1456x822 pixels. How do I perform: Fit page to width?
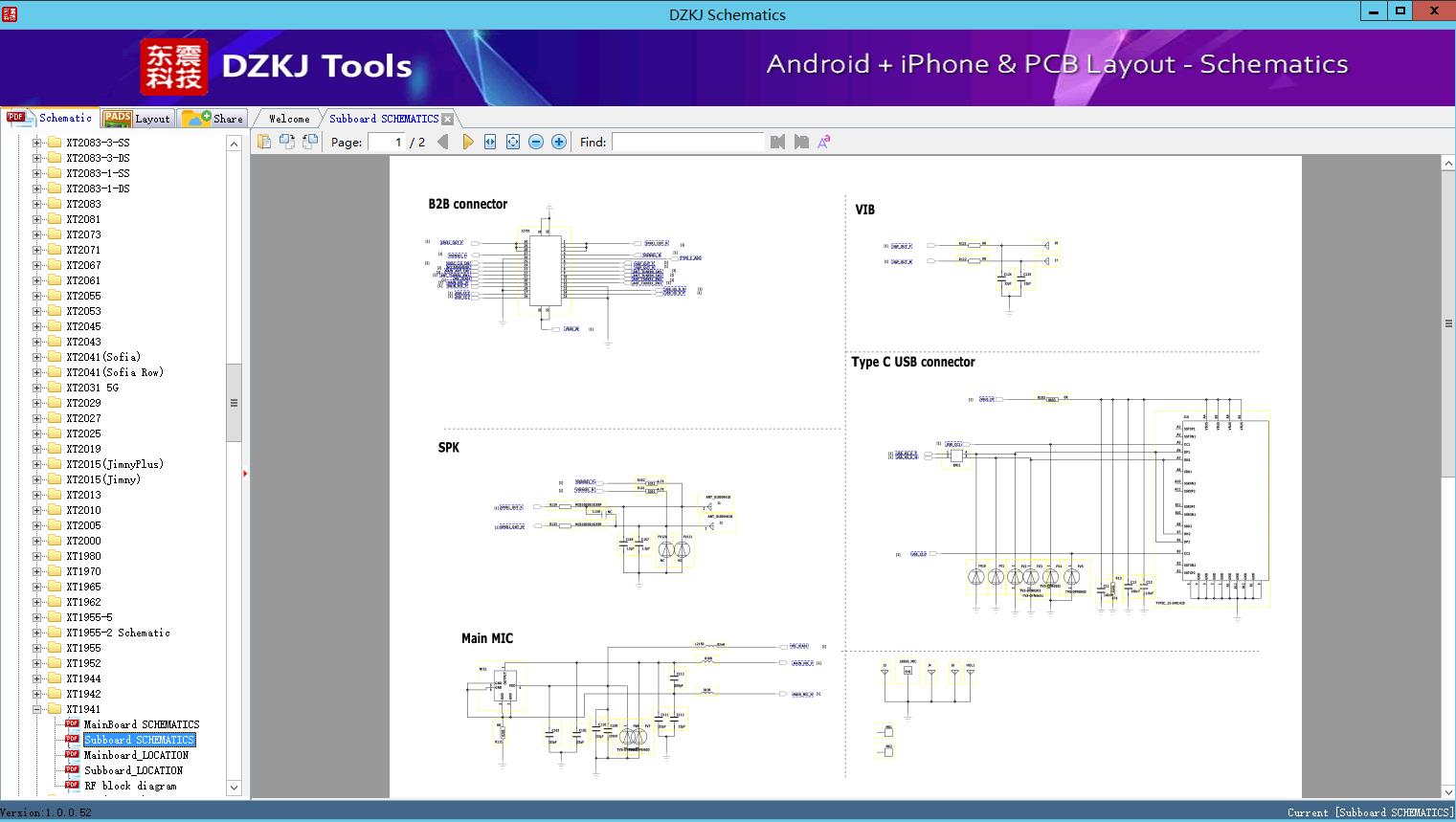(x=490, y=142)
